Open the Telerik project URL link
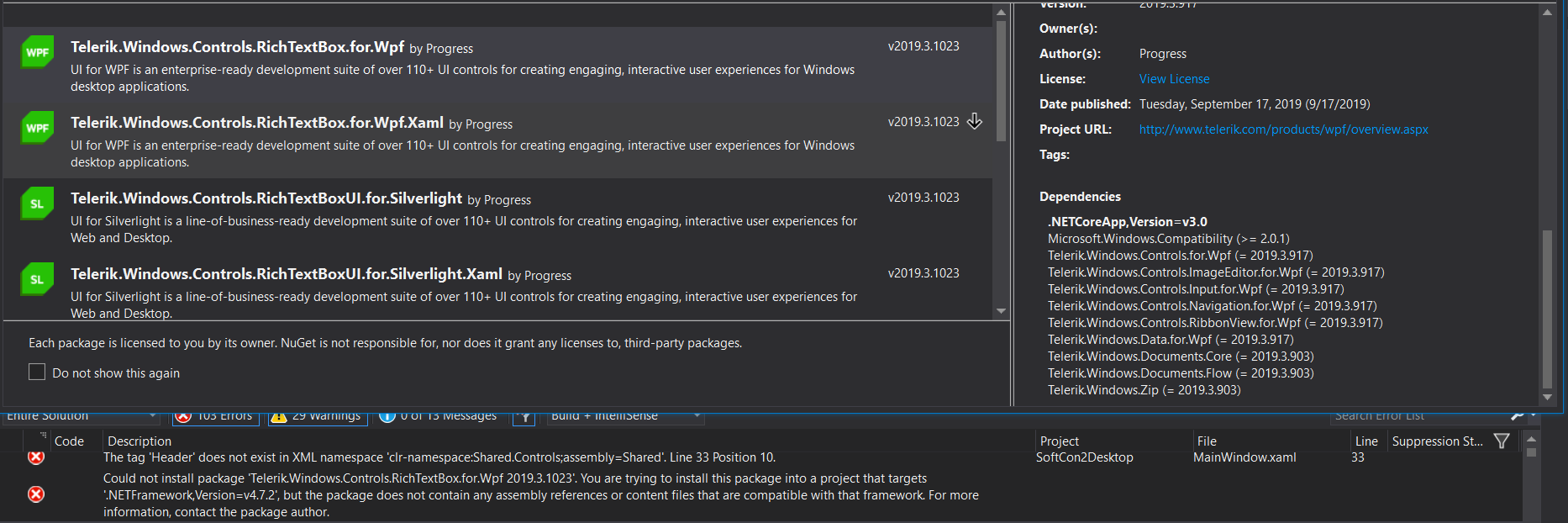 [1283, 129]
